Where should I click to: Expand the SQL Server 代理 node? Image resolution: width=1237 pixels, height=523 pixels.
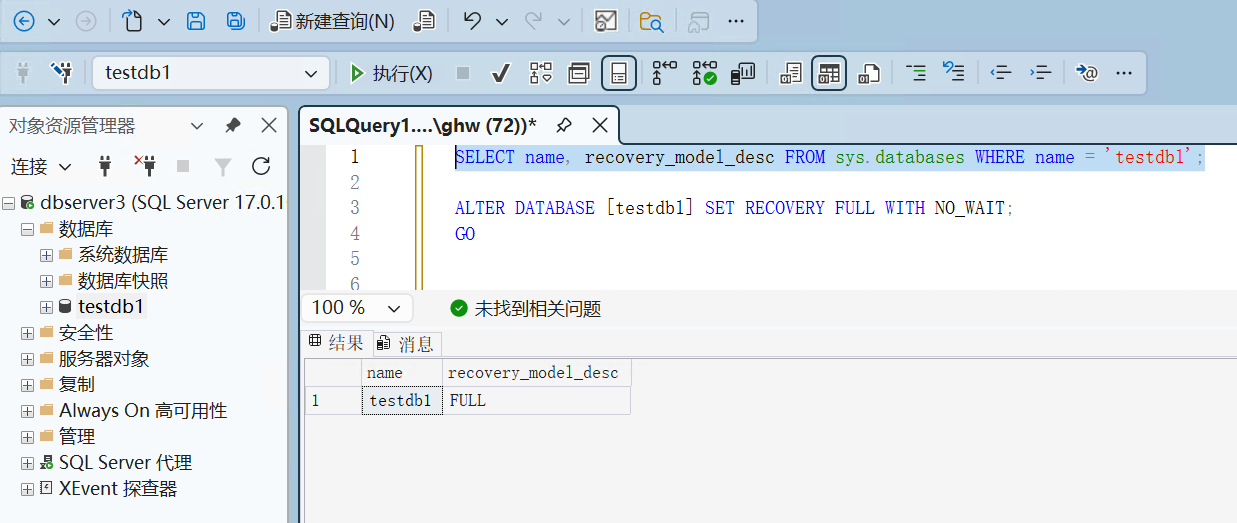tap(27, 463)
